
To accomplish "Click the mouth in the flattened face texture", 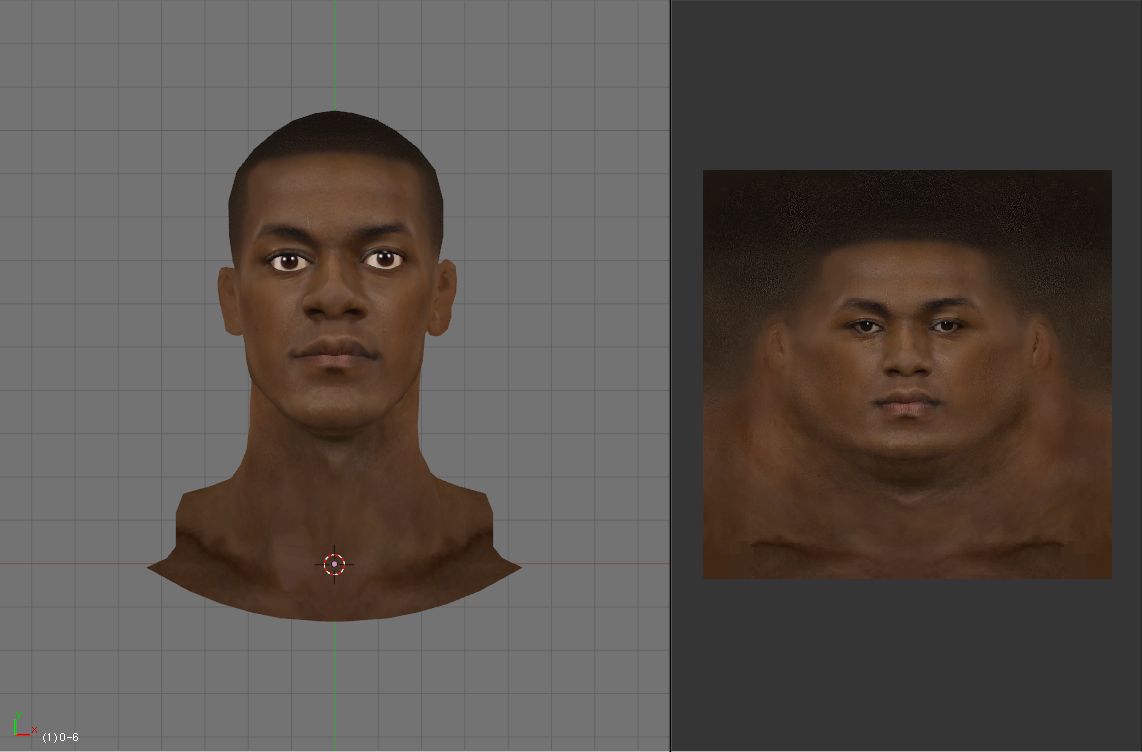I will (908, 404).
